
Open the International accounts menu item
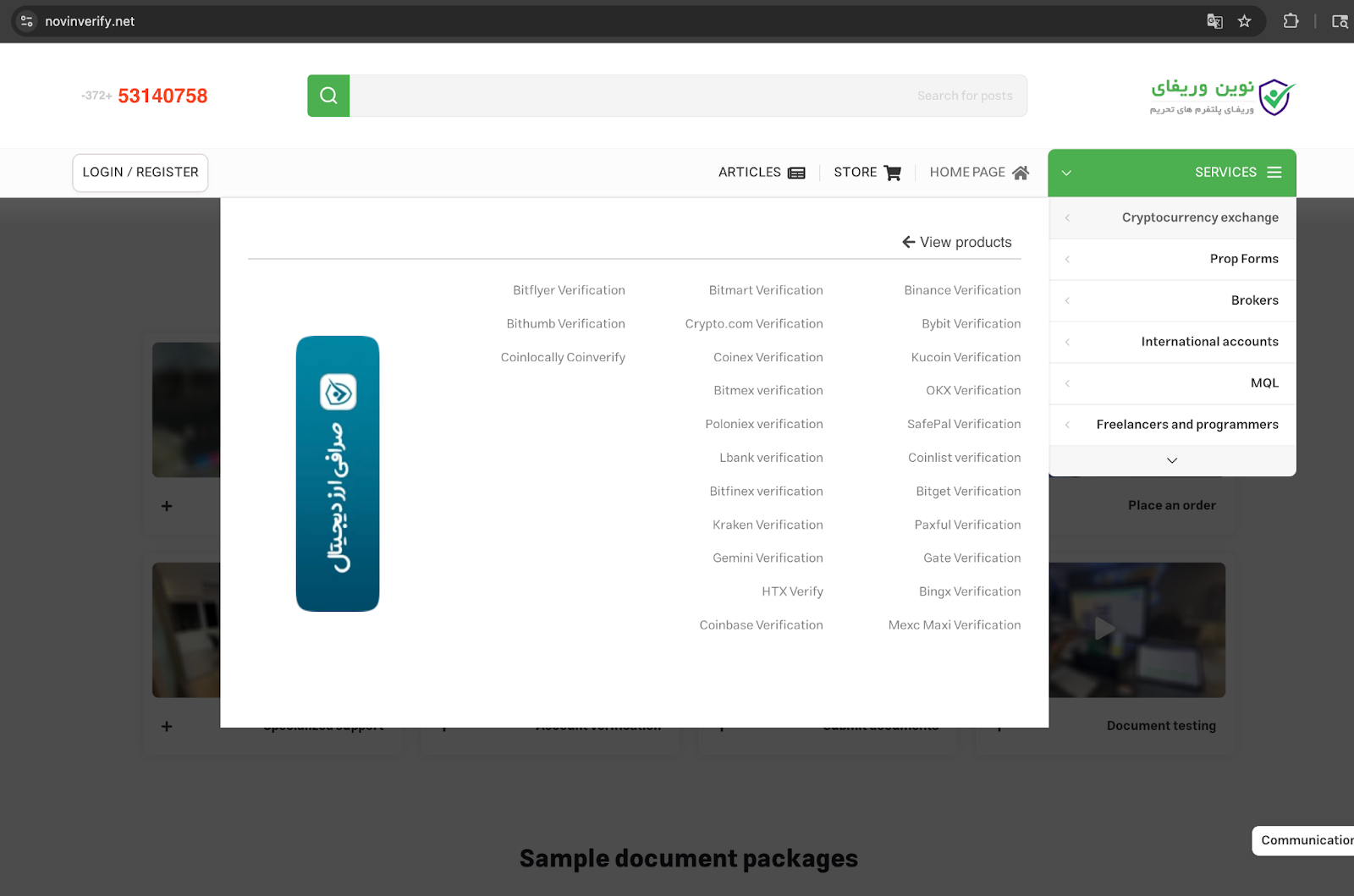[1172, 343]
